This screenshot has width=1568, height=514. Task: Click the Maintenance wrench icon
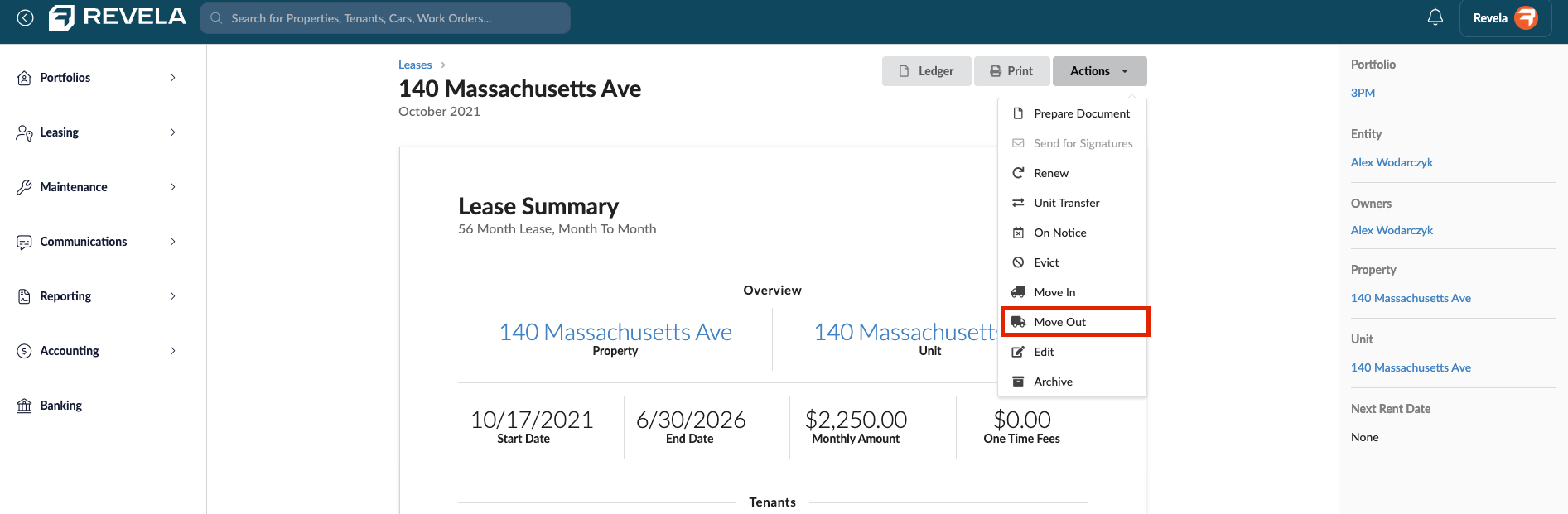pyautogui.click(x=25, y=187)
